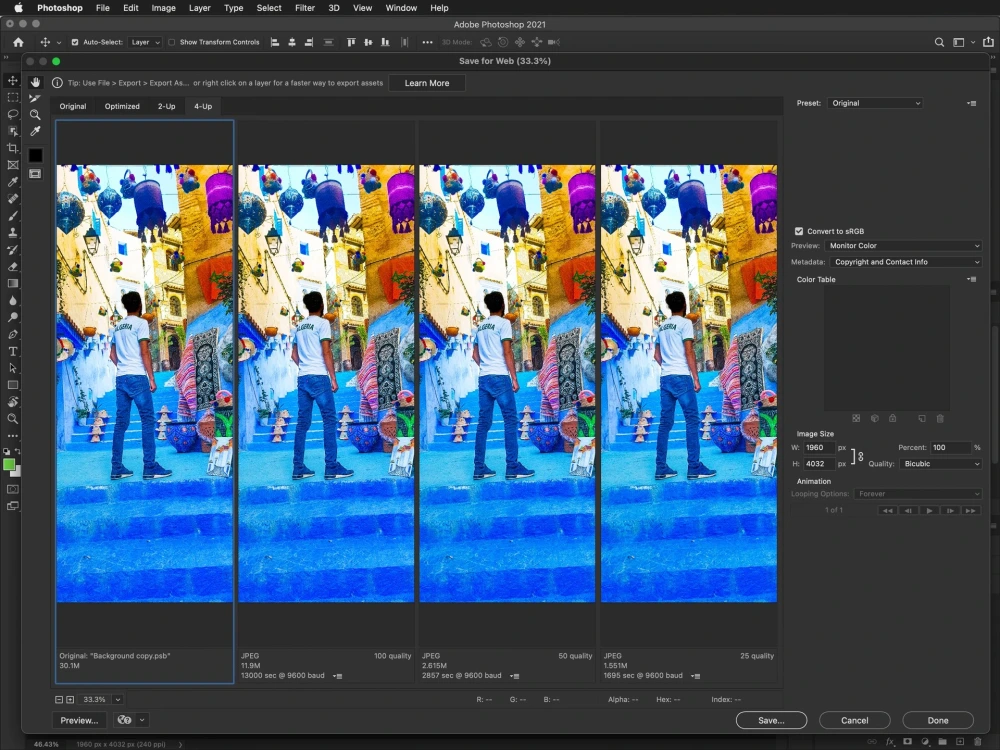Toggle the width-height constrain link icon
Screen dimensions: 1000x750
[860, 456]
